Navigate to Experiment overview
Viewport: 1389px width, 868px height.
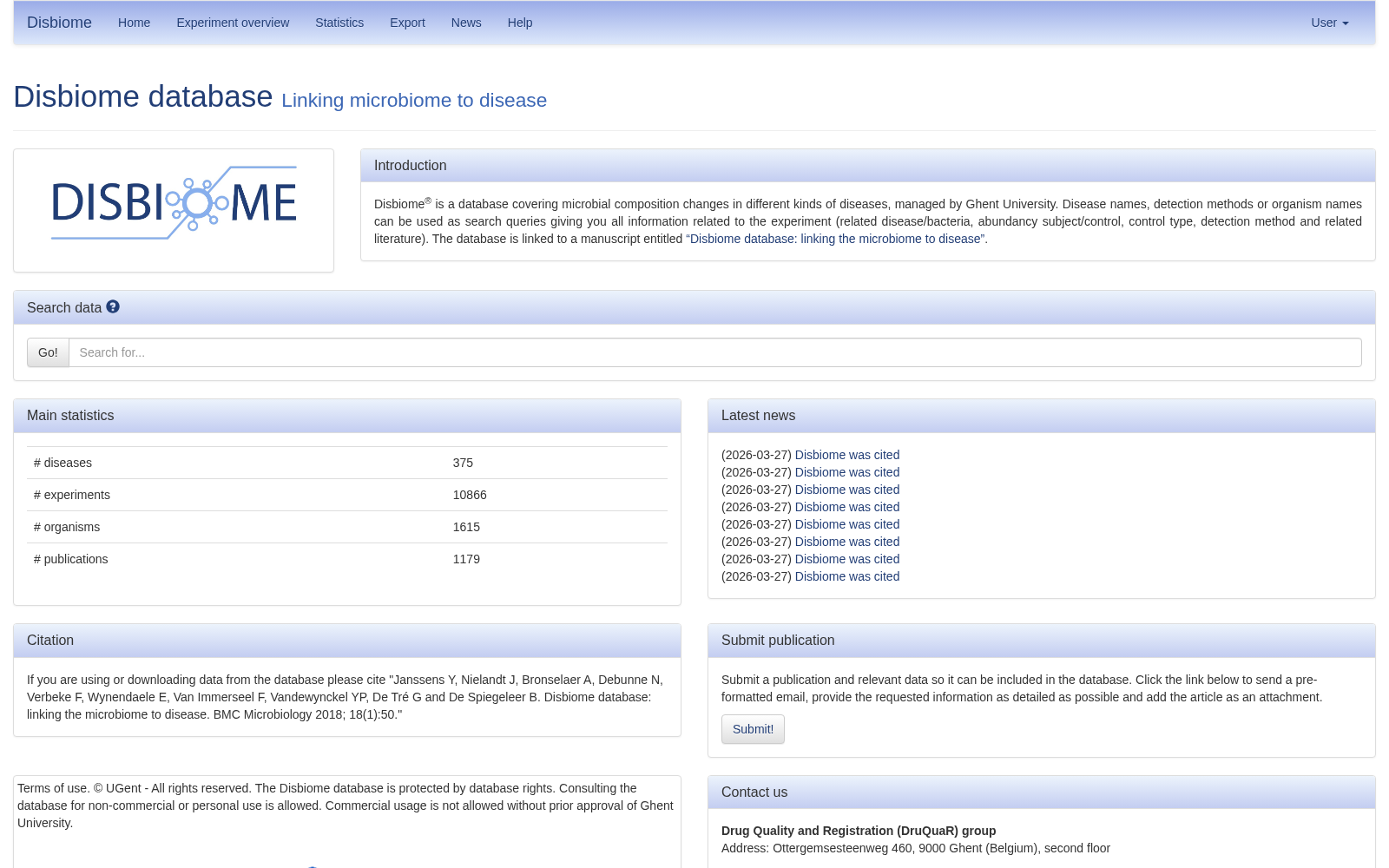233,23
